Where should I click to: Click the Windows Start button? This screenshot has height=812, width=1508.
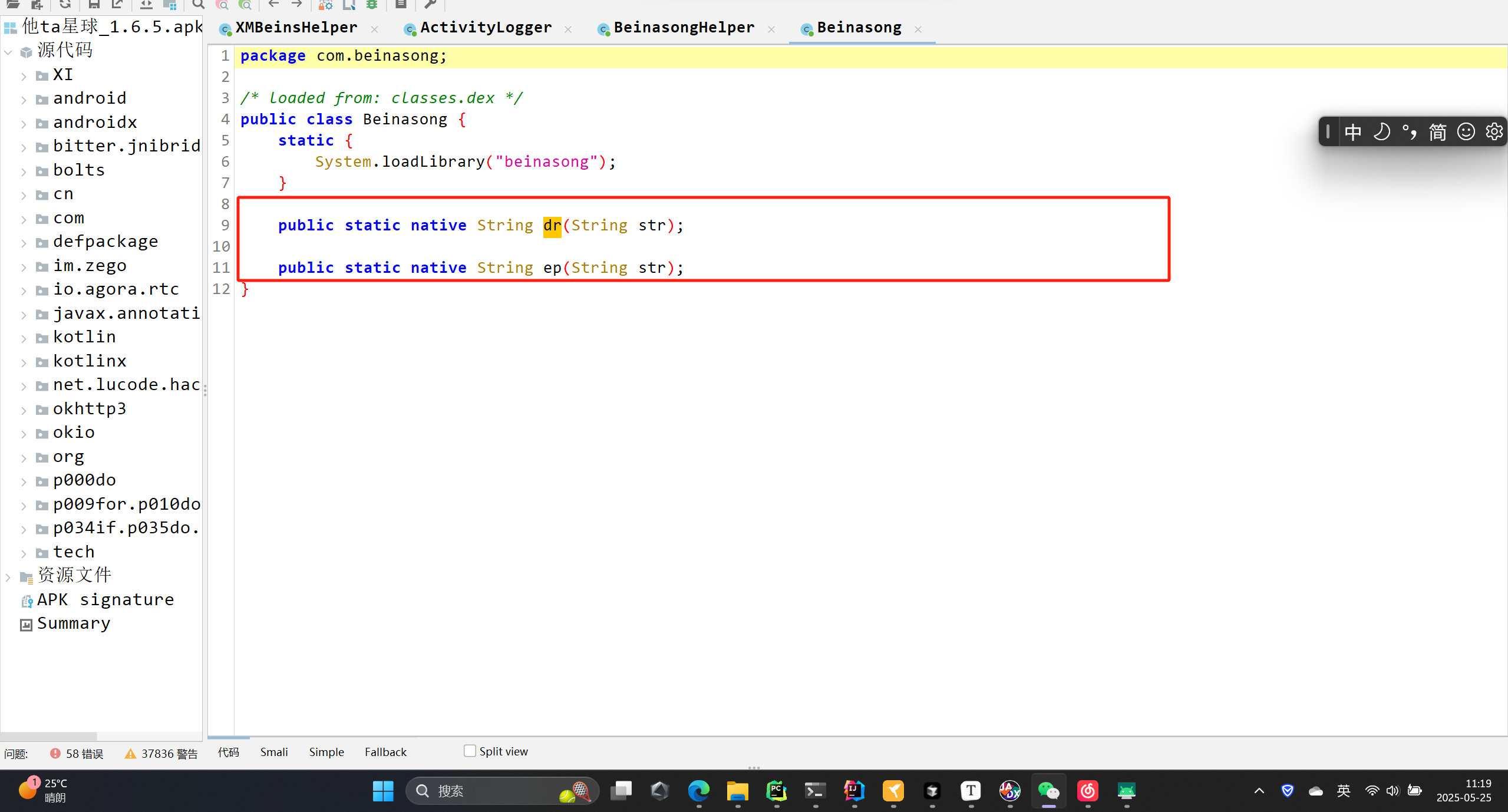(383, 791)
